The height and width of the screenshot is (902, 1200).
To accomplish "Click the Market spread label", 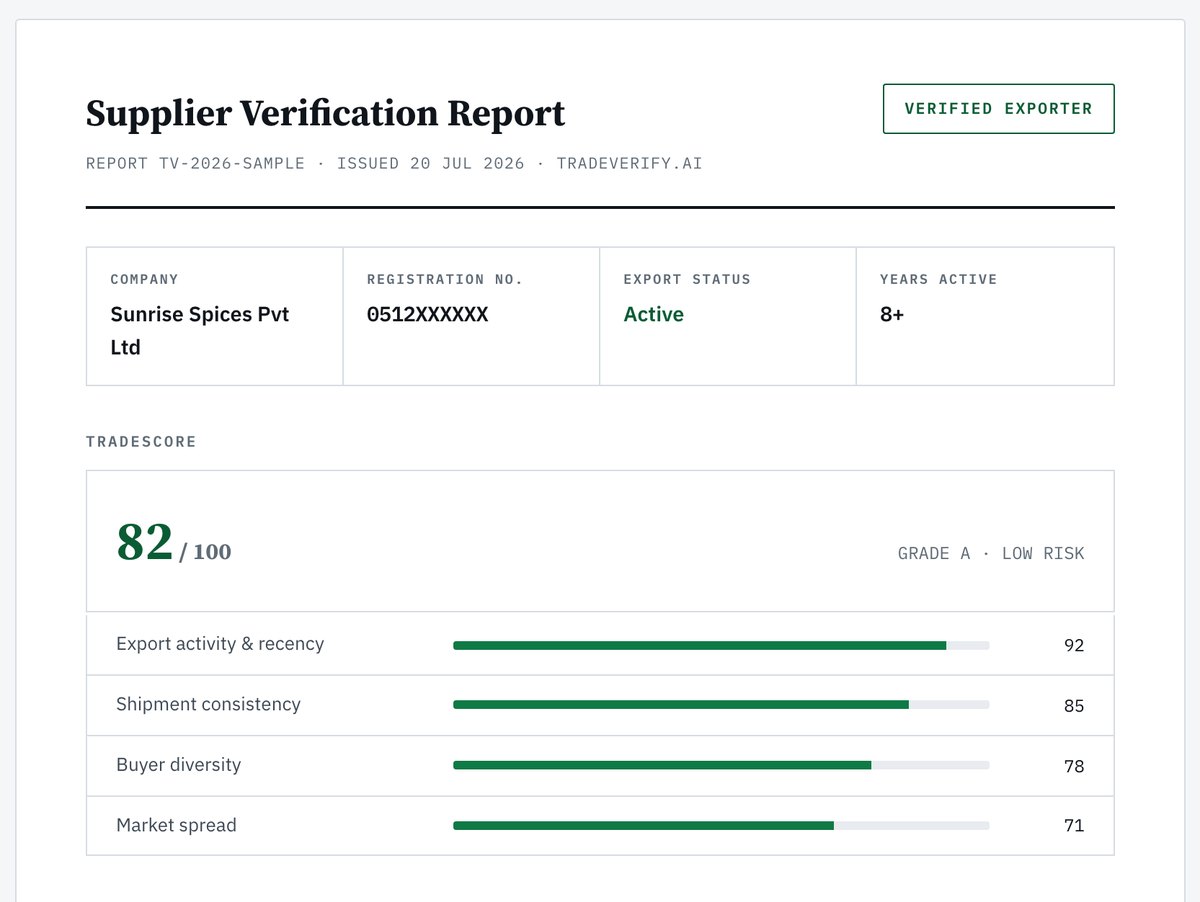I will 176,825.
